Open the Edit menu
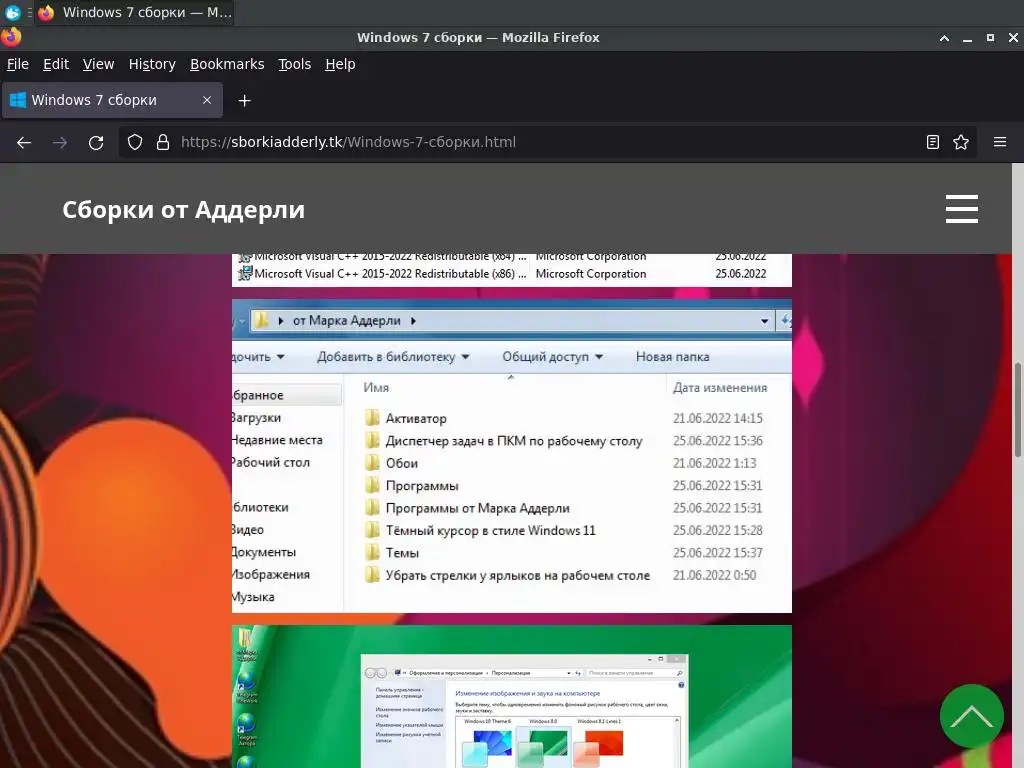 pos(56,64)
